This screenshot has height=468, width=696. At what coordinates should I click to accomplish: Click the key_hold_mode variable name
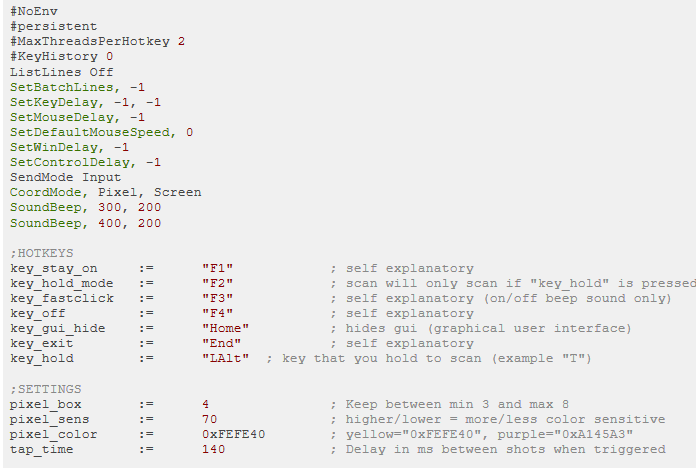[62, 283]
